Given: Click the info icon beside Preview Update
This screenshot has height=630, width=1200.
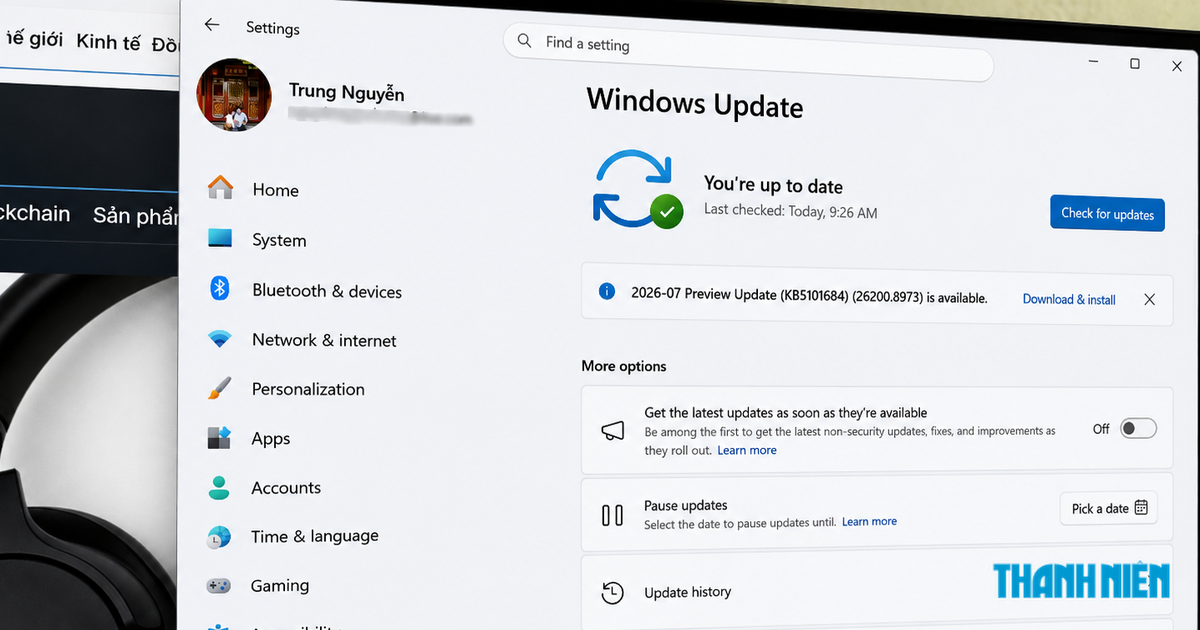Looking at the screenshot, I should [606, 291].
